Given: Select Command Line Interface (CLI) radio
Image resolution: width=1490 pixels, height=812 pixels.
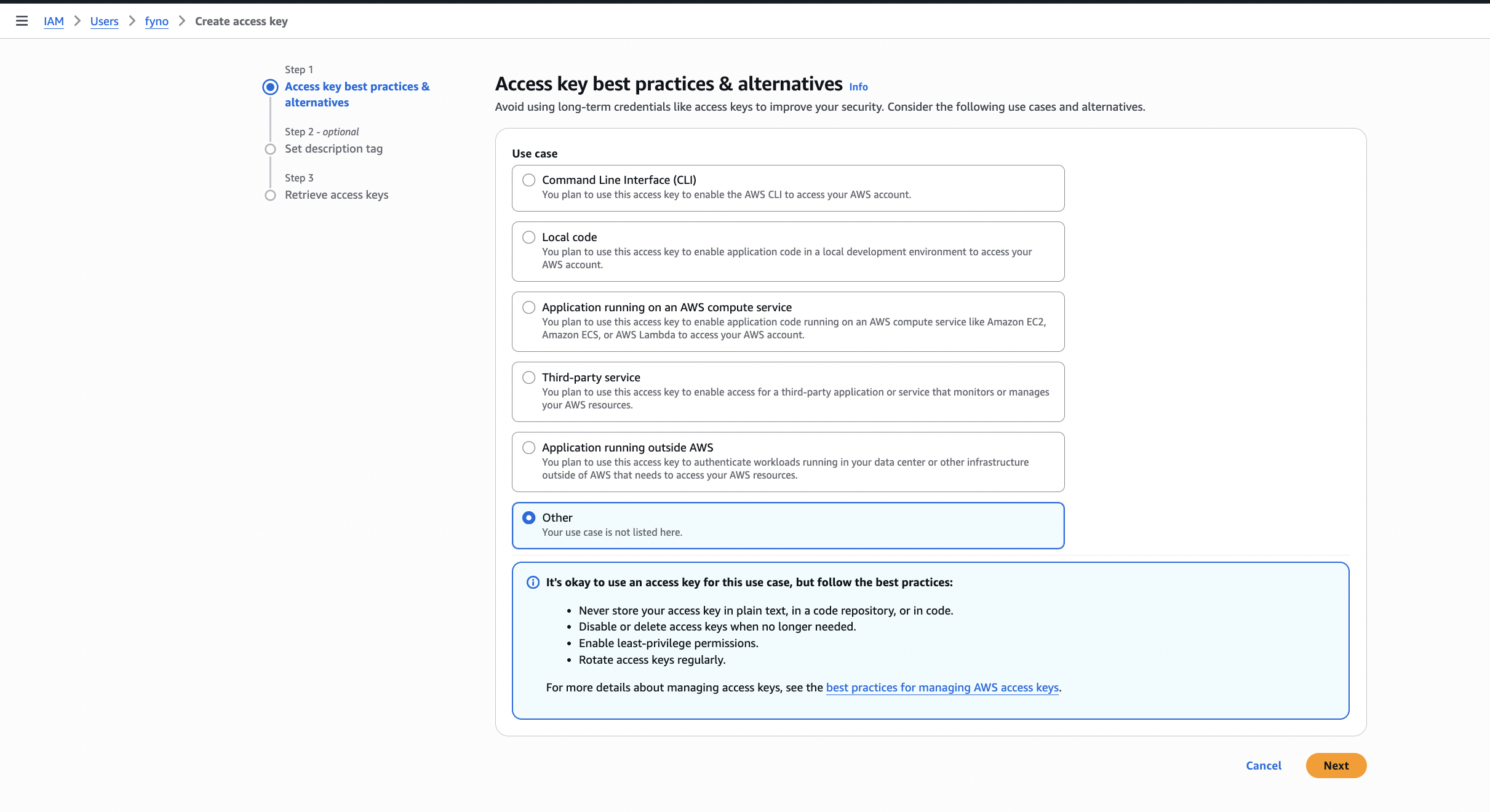Looking at the screenshot, I should coord(528,180).
